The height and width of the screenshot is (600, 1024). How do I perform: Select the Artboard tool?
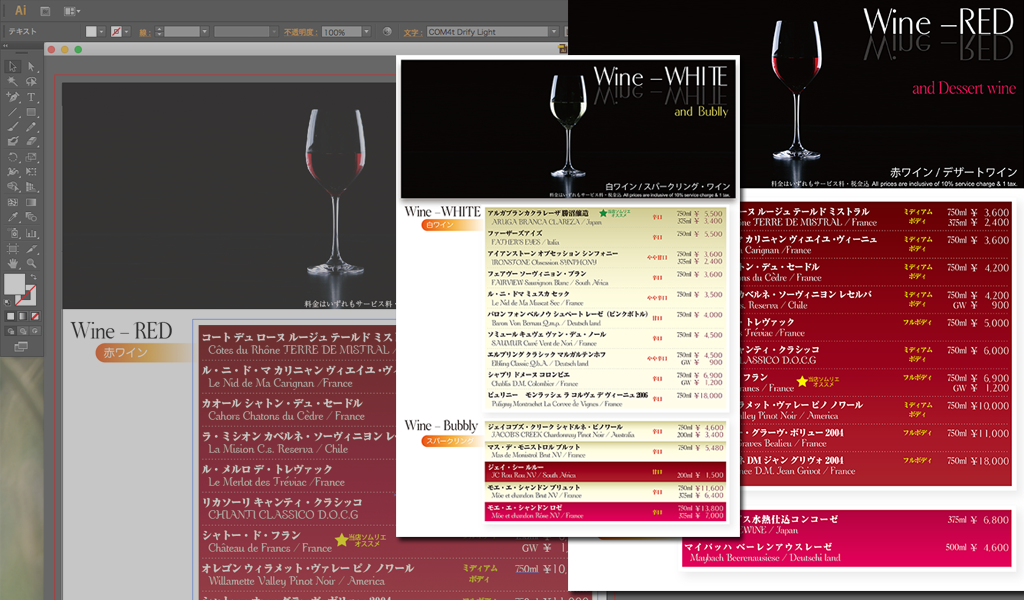(x=12, y=248)
